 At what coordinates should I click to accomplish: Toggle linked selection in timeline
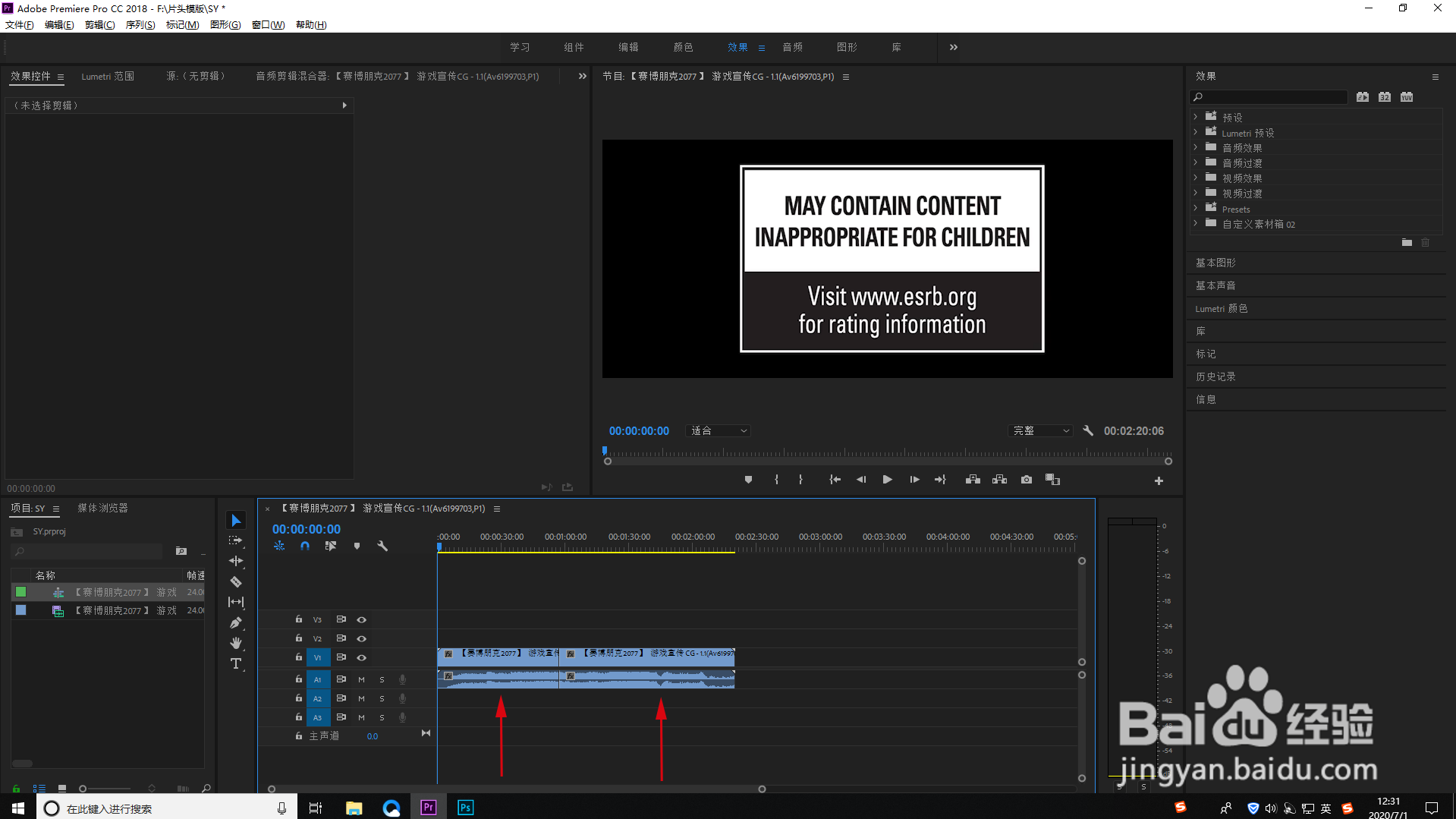tap(331, 546)
